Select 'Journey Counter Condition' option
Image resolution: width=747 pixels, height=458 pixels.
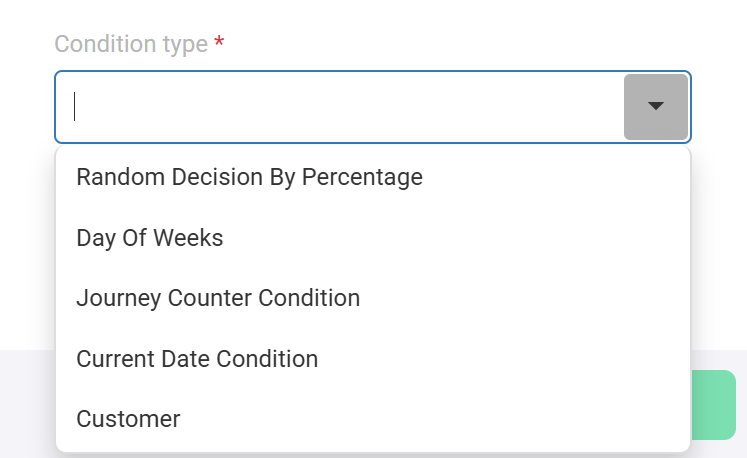[218, 298]
